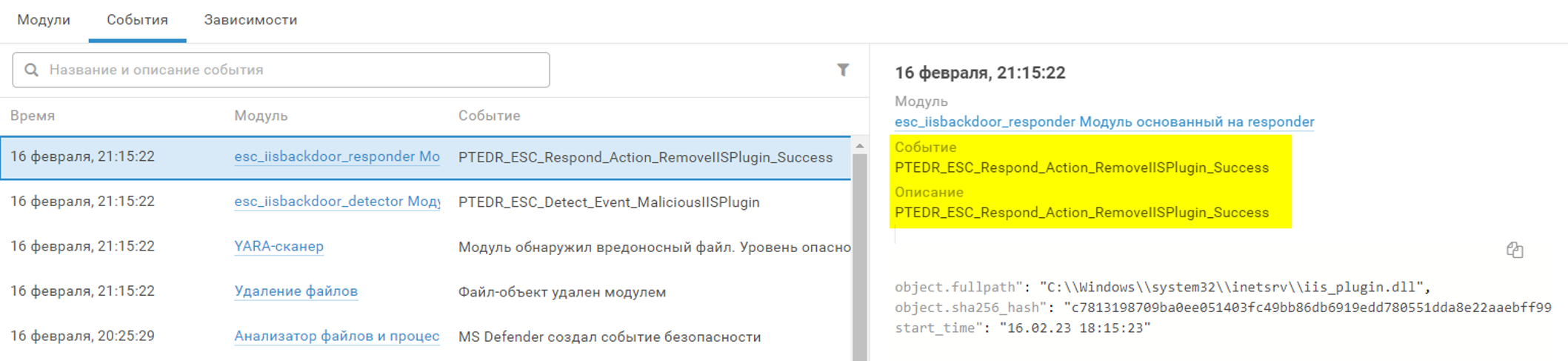1568x361 pixels.
Task: Select the RemoveIISPlugin_Success event row
Action: click(x=644, y=157)
